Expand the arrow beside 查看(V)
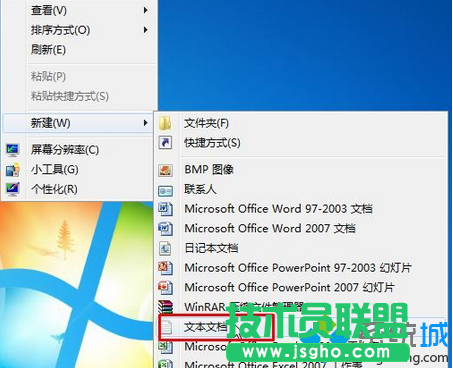 point(145,10)
